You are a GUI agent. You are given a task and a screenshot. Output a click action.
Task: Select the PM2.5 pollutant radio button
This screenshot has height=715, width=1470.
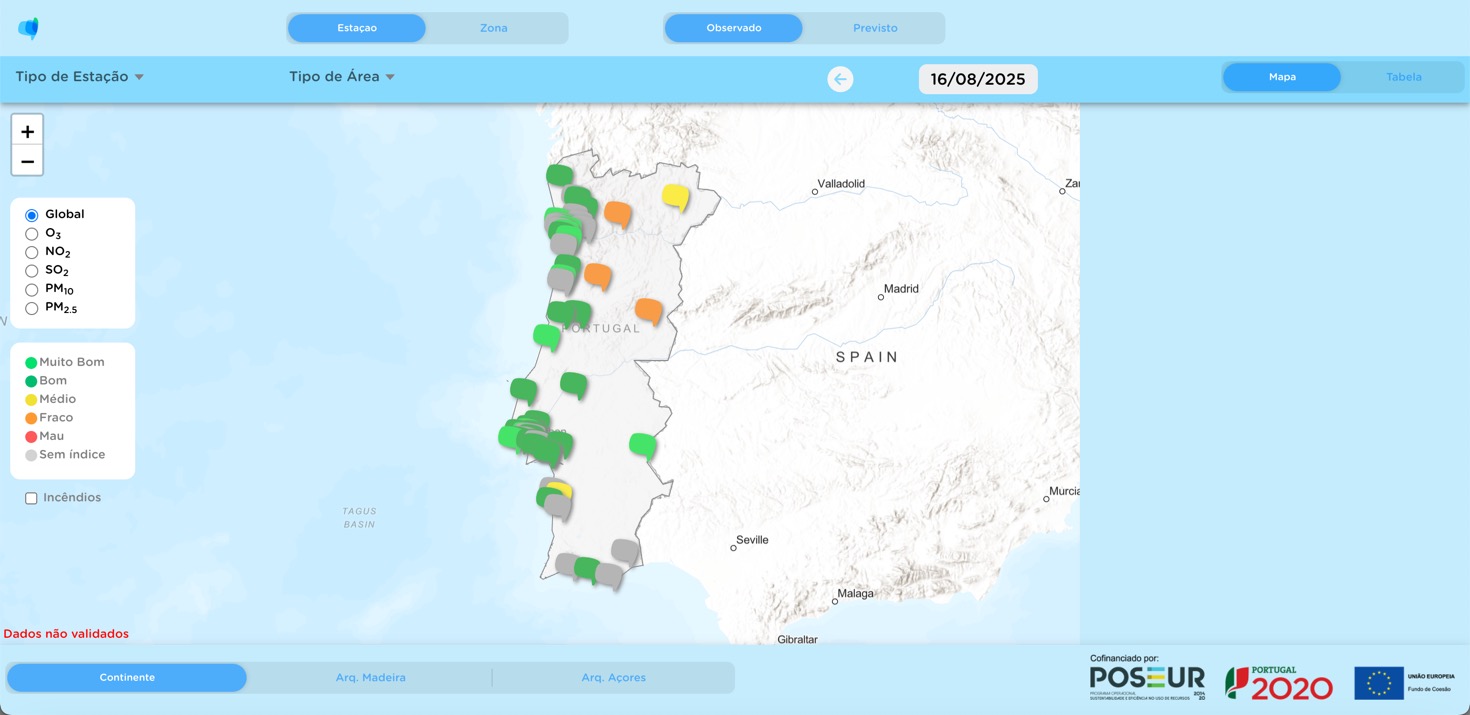point(32,309)
